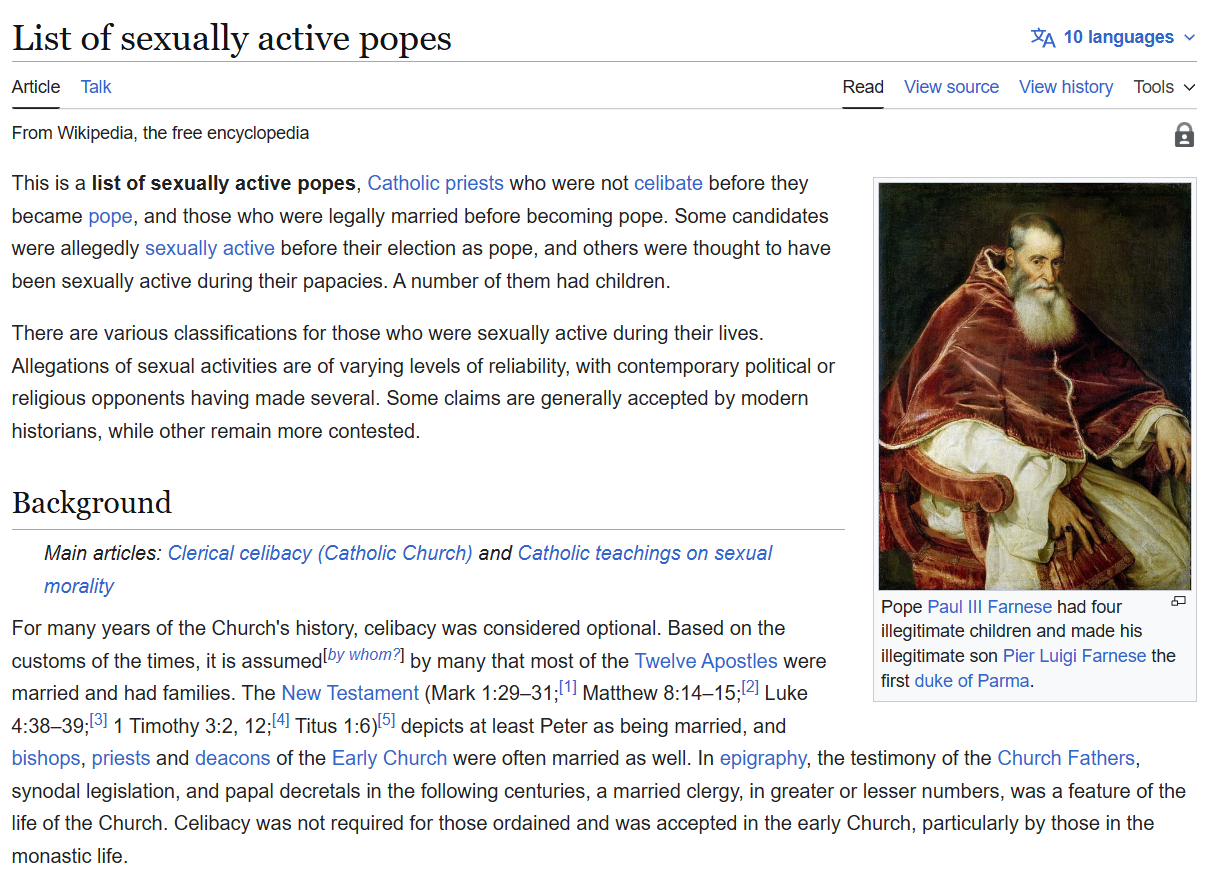Jump to citation reference [4]
Image resolution: width=1208 pixels, height=874 pixels.
[281, 720]
